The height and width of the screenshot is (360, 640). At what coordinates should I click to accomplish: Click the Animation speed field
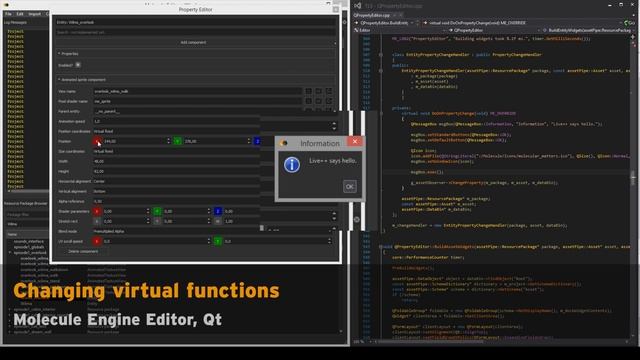pyautogui.click(x=176, y=121)
